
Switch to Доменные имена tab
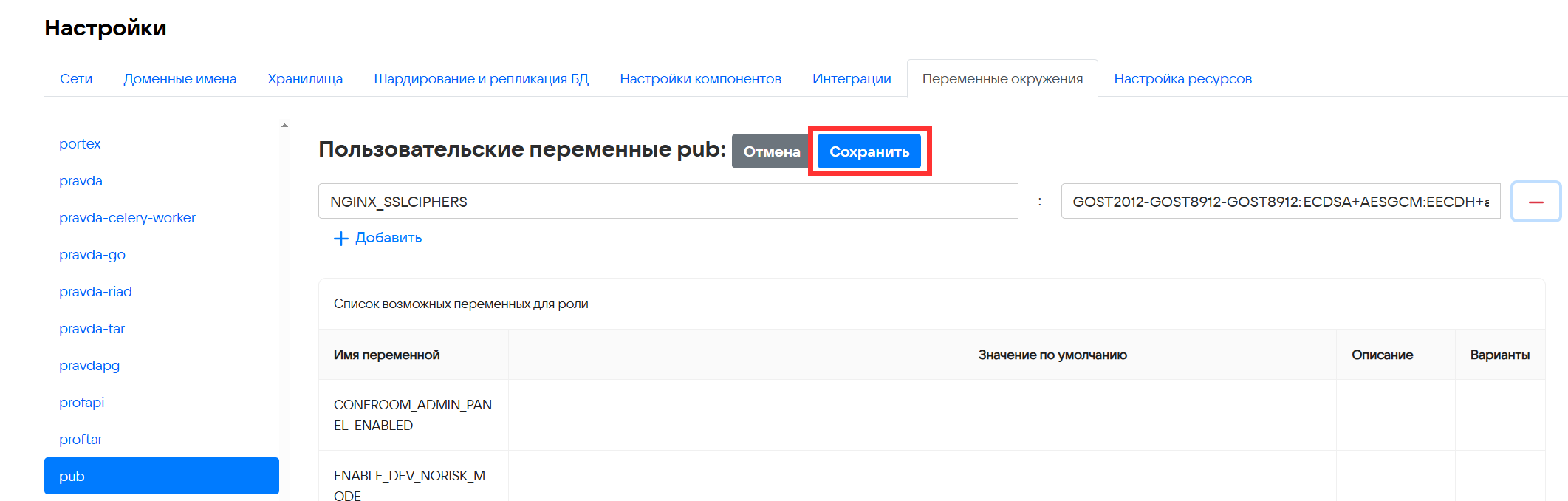(179, 79)
